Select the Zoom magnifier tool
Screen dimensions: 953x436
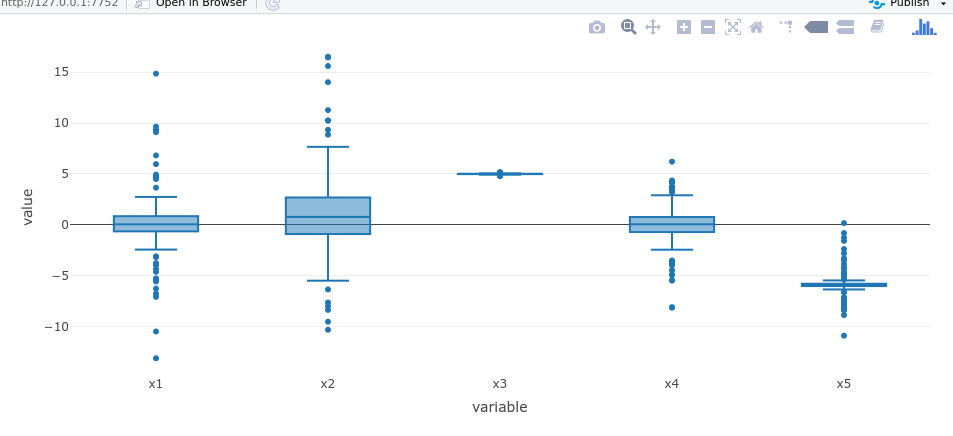pos(628,27)
